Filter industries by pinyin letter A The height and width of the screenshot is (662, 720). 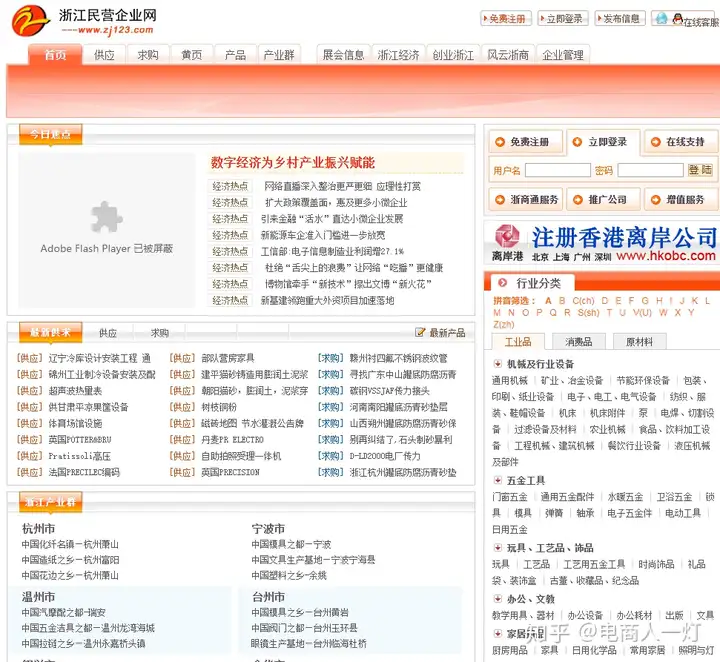[x=548, y=301]
